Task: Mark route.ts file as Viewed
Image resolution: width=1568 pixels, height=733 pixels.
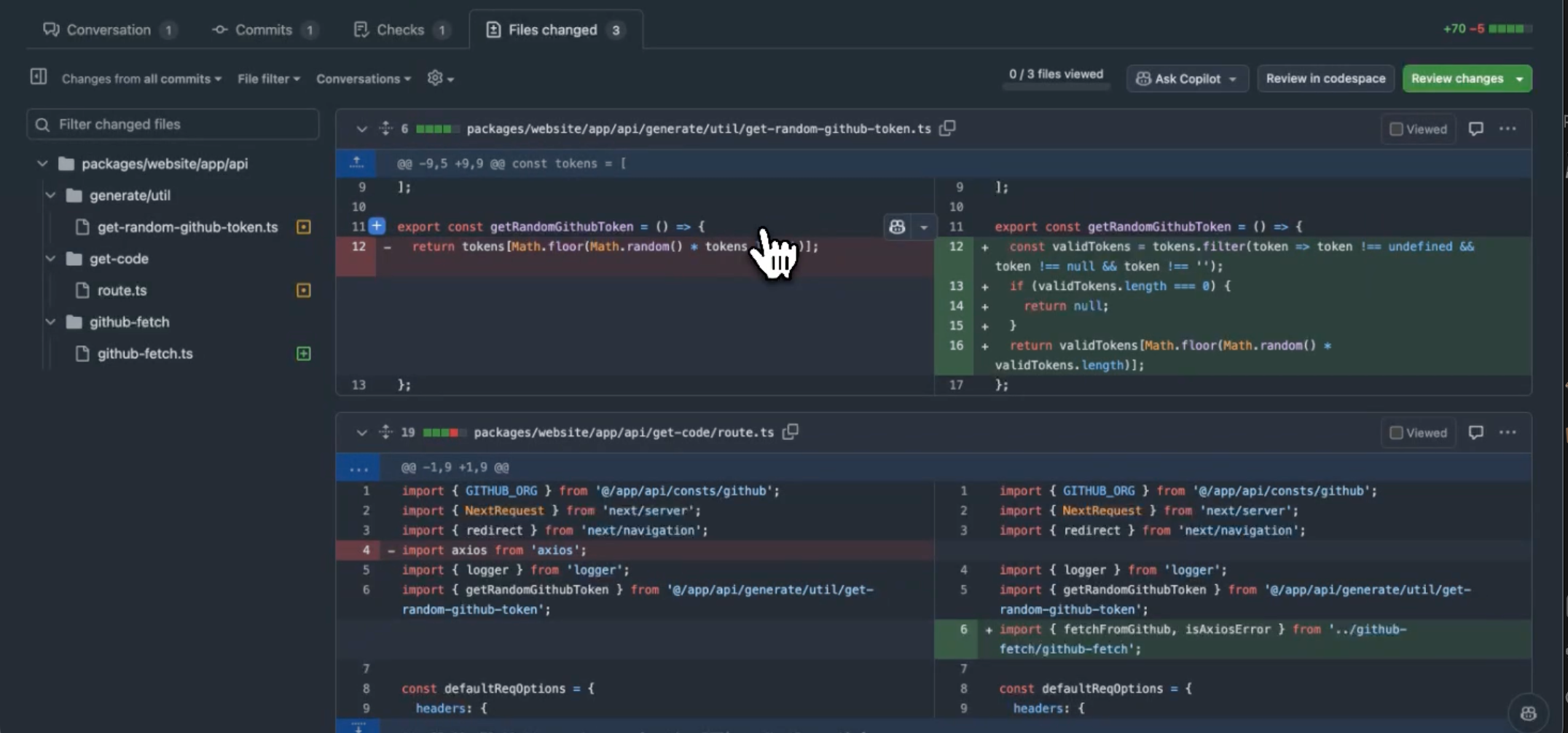Action: click(1417, 433)
